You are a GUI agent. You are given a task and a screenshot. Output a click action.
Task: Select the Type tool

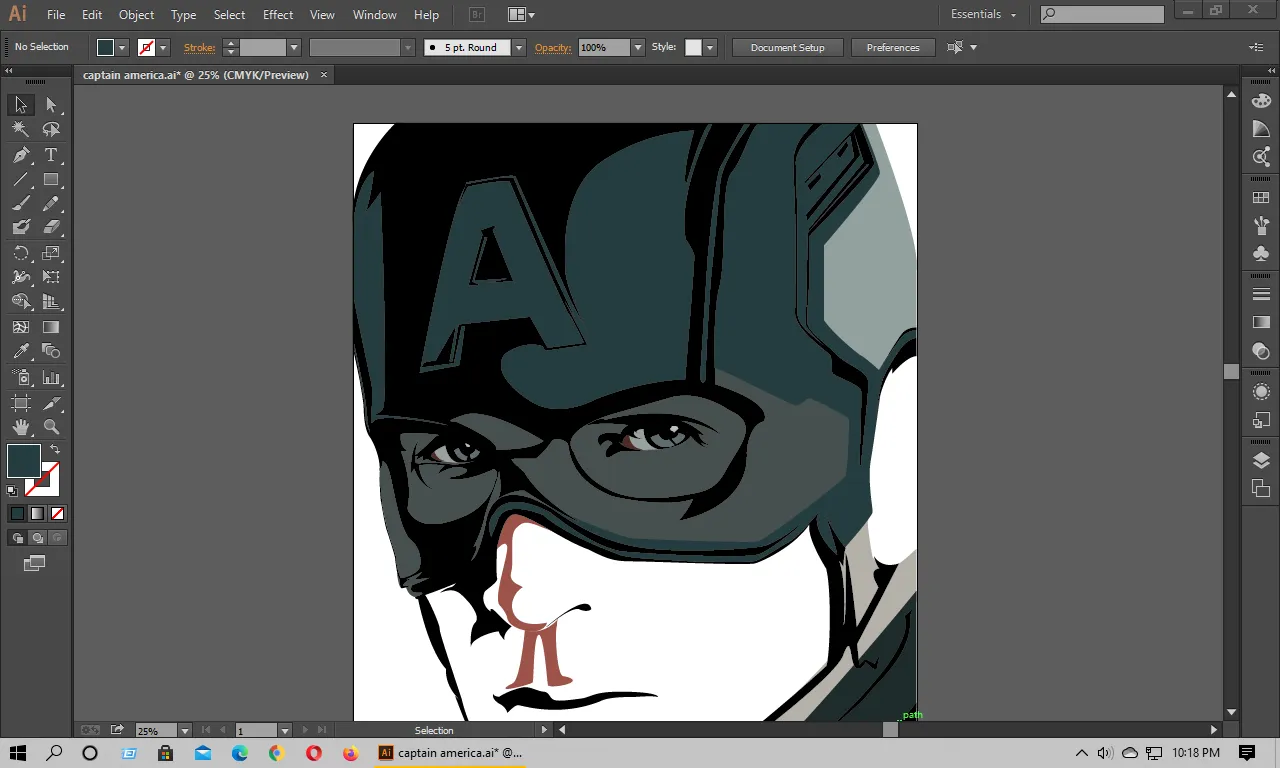[x=51, y=155]
